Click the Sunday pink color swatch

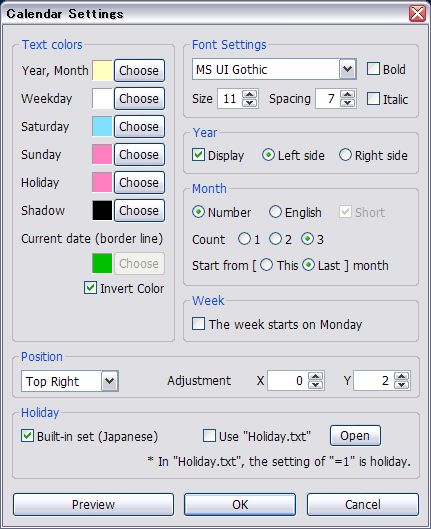[102, 155]
